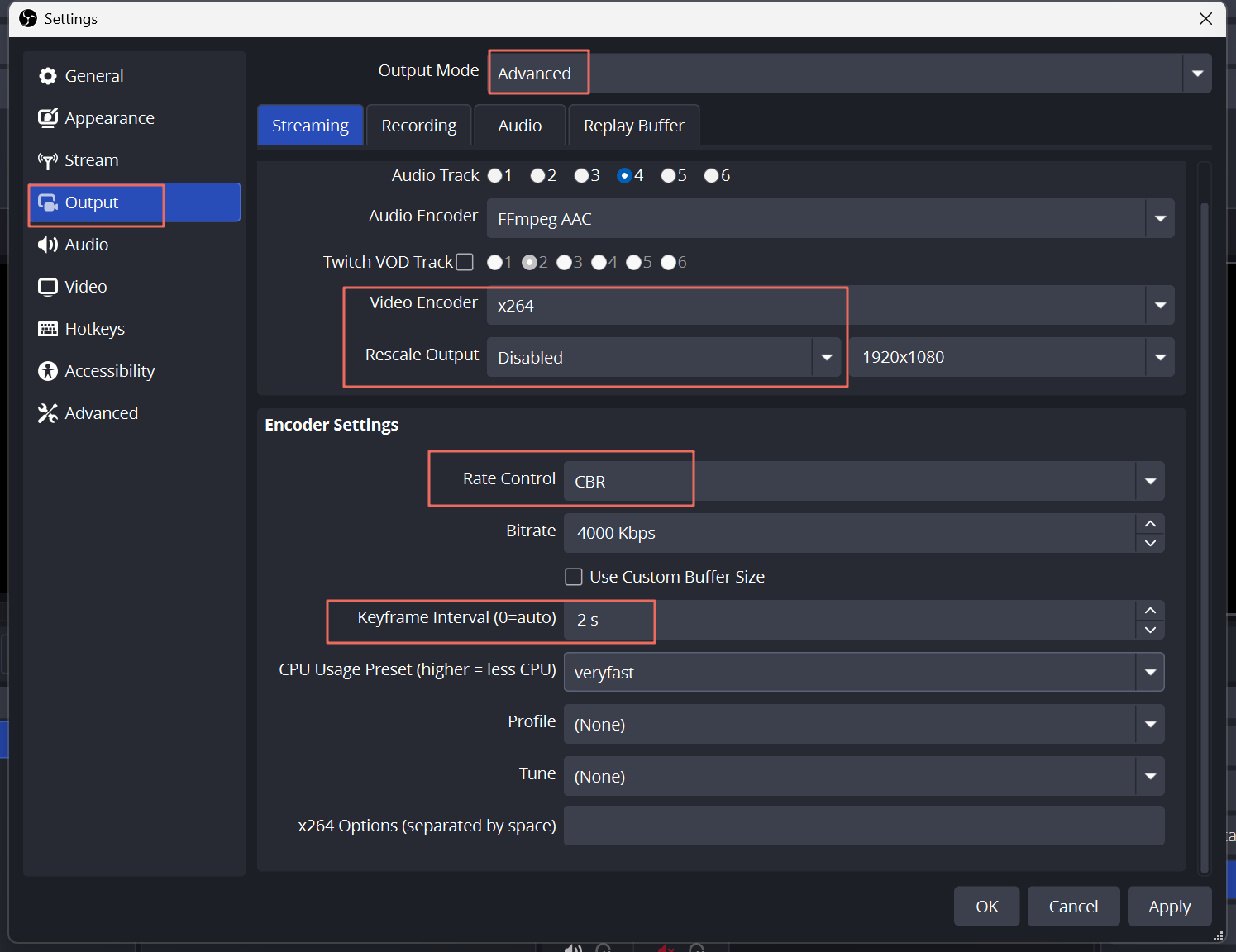Expand the Rate Control CBR dropdown

[x=864, y=481]
